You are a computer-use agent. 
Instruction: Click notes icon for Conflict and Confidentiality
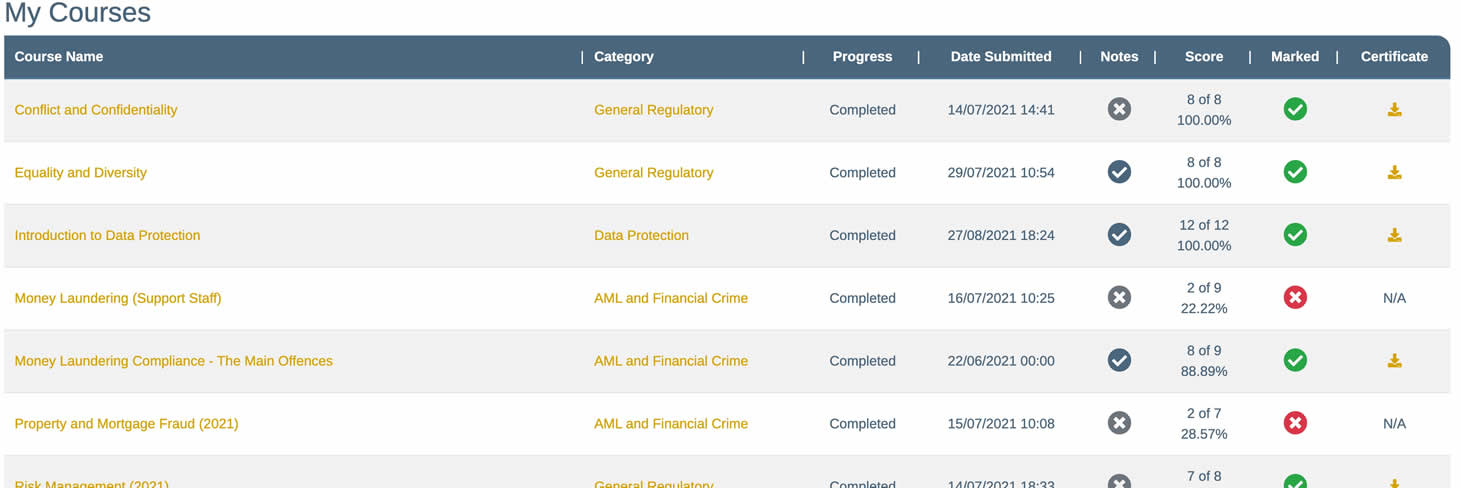tap(1119, 110)
